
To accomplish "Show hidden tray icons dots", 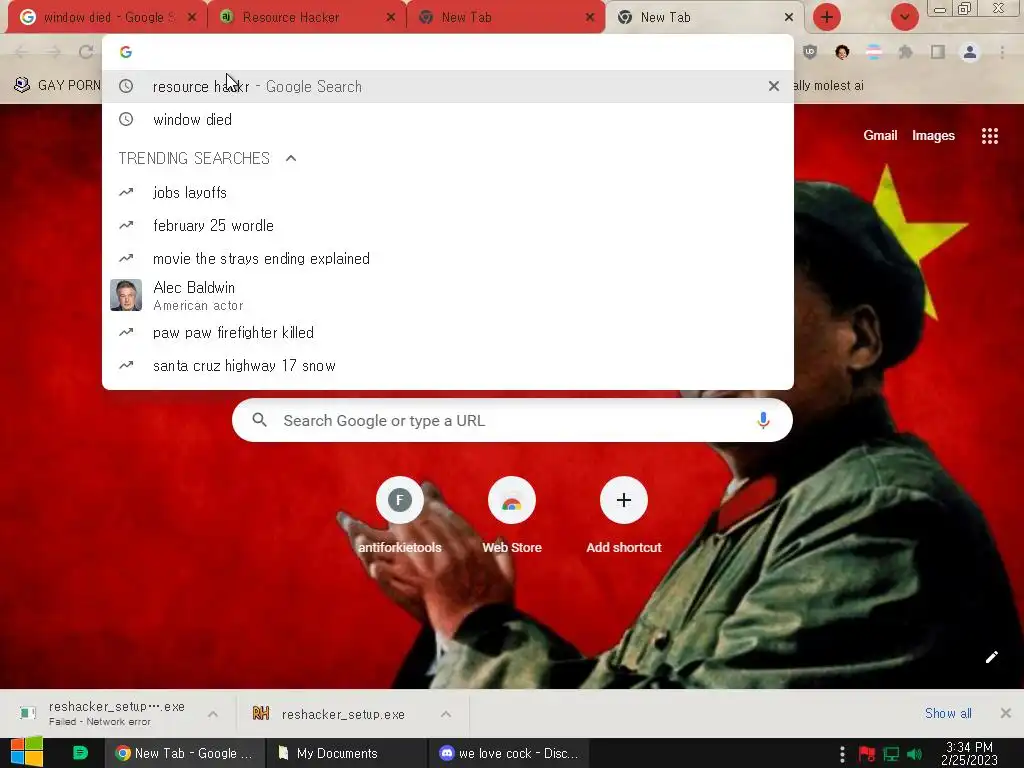I will 842,754.
